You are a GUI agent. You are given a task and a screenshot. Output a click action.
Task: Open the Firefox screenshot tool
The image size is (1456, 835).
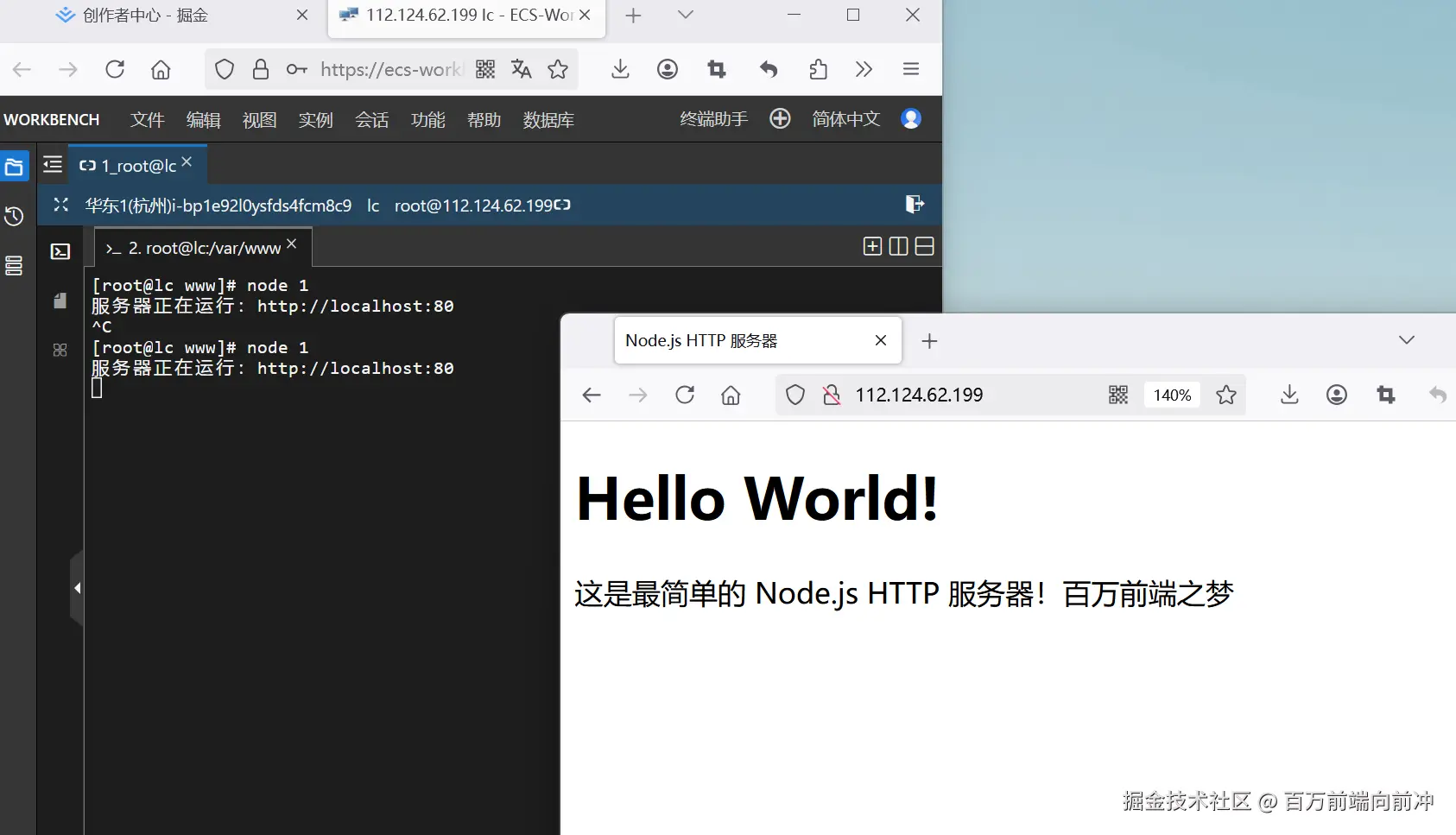[716, 69]
